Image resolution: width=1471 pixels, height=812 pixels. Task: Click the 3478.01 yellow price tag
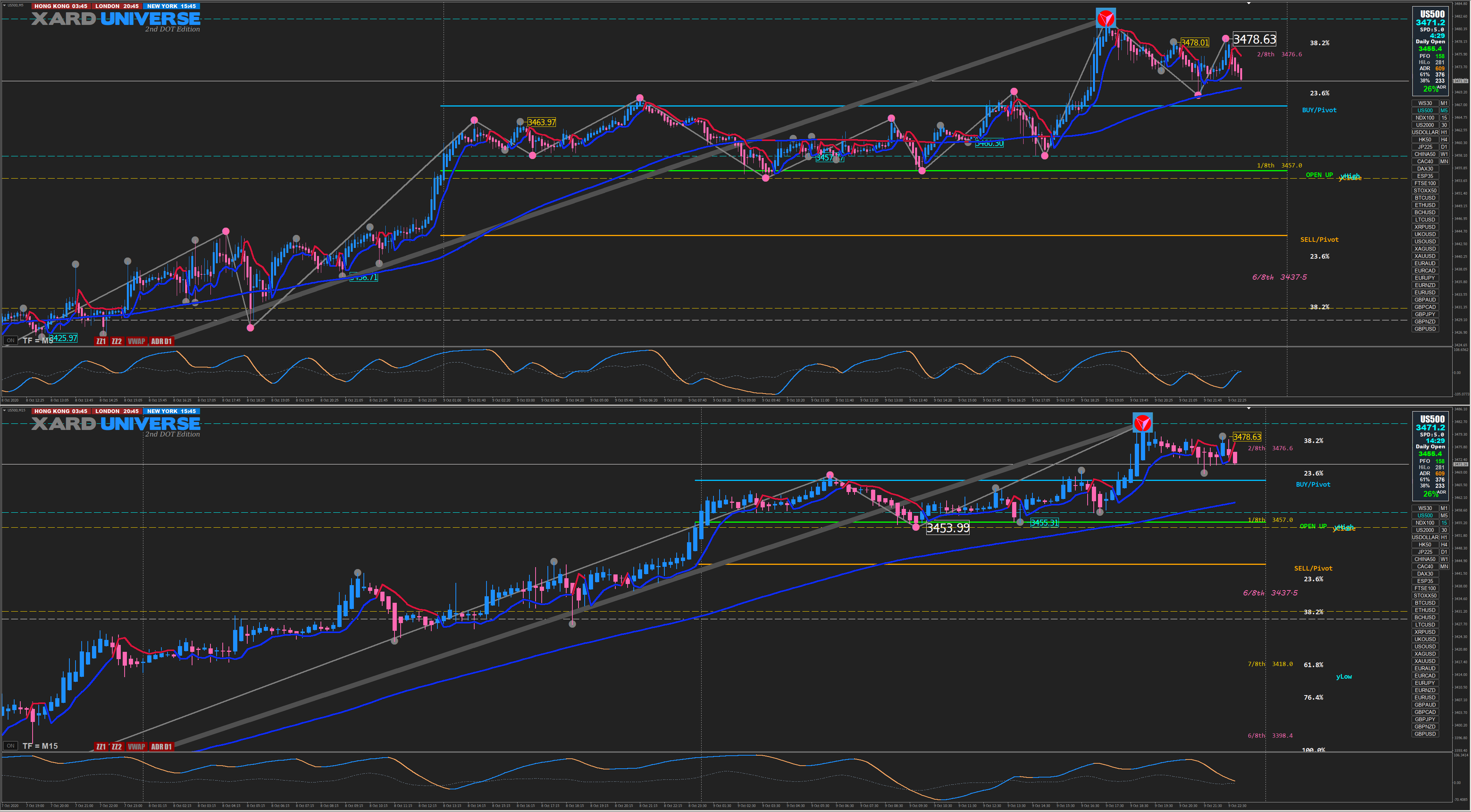point(1195,43)
